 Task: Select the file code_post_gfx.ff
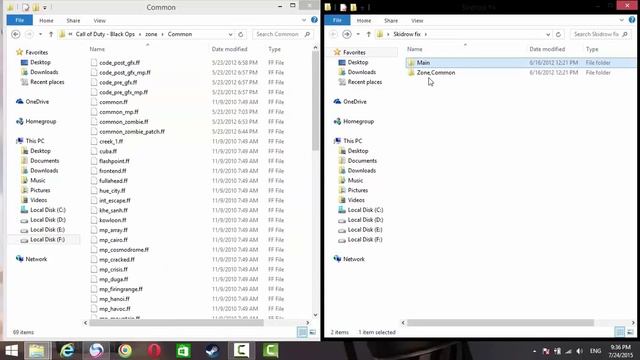tap(119, 63)
